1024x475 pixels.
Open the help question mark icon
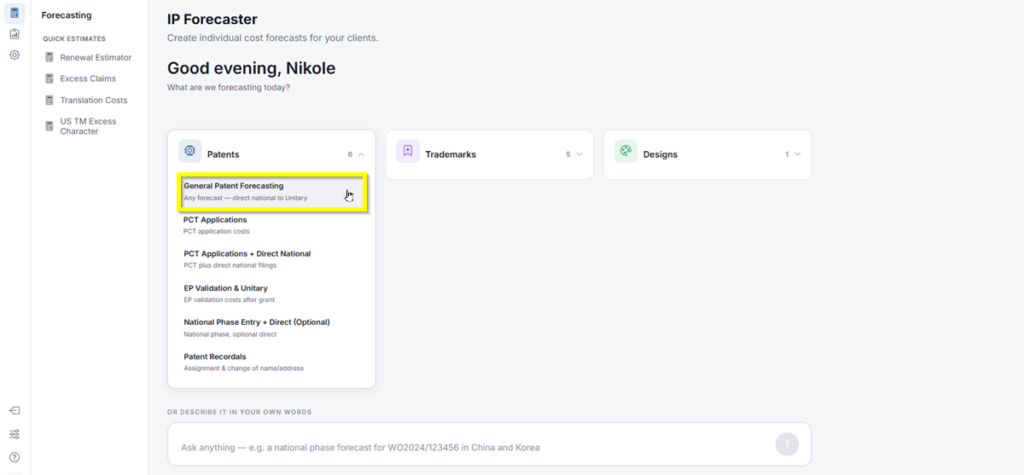[14, 457]
